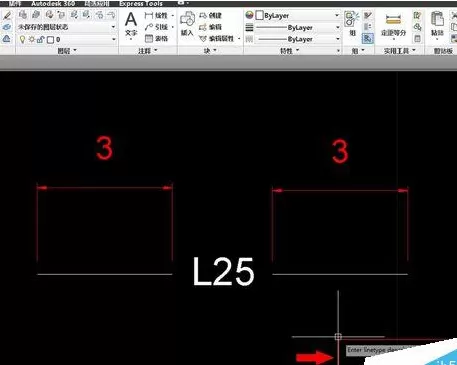The image size is (457, 365).
Task: Click the Ungroup icon in group panel
Action: tap(368, 15)
